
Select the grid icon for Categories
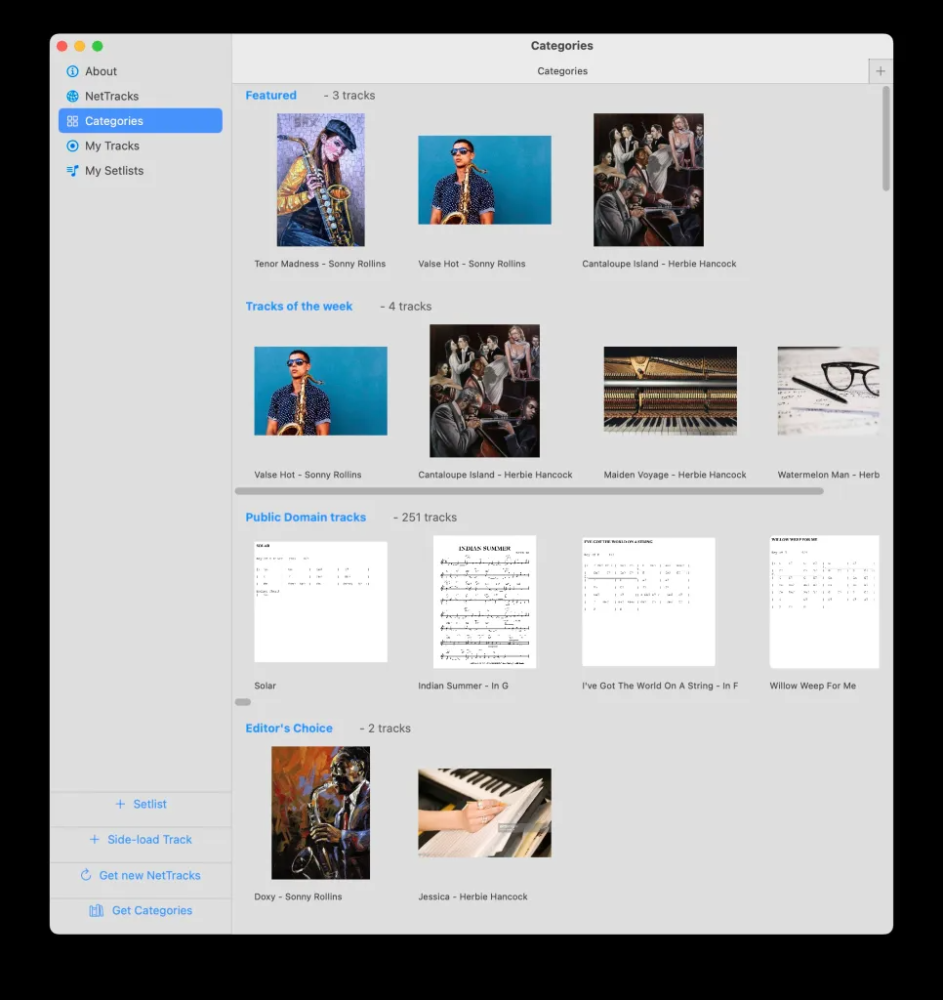coord(72,120)
